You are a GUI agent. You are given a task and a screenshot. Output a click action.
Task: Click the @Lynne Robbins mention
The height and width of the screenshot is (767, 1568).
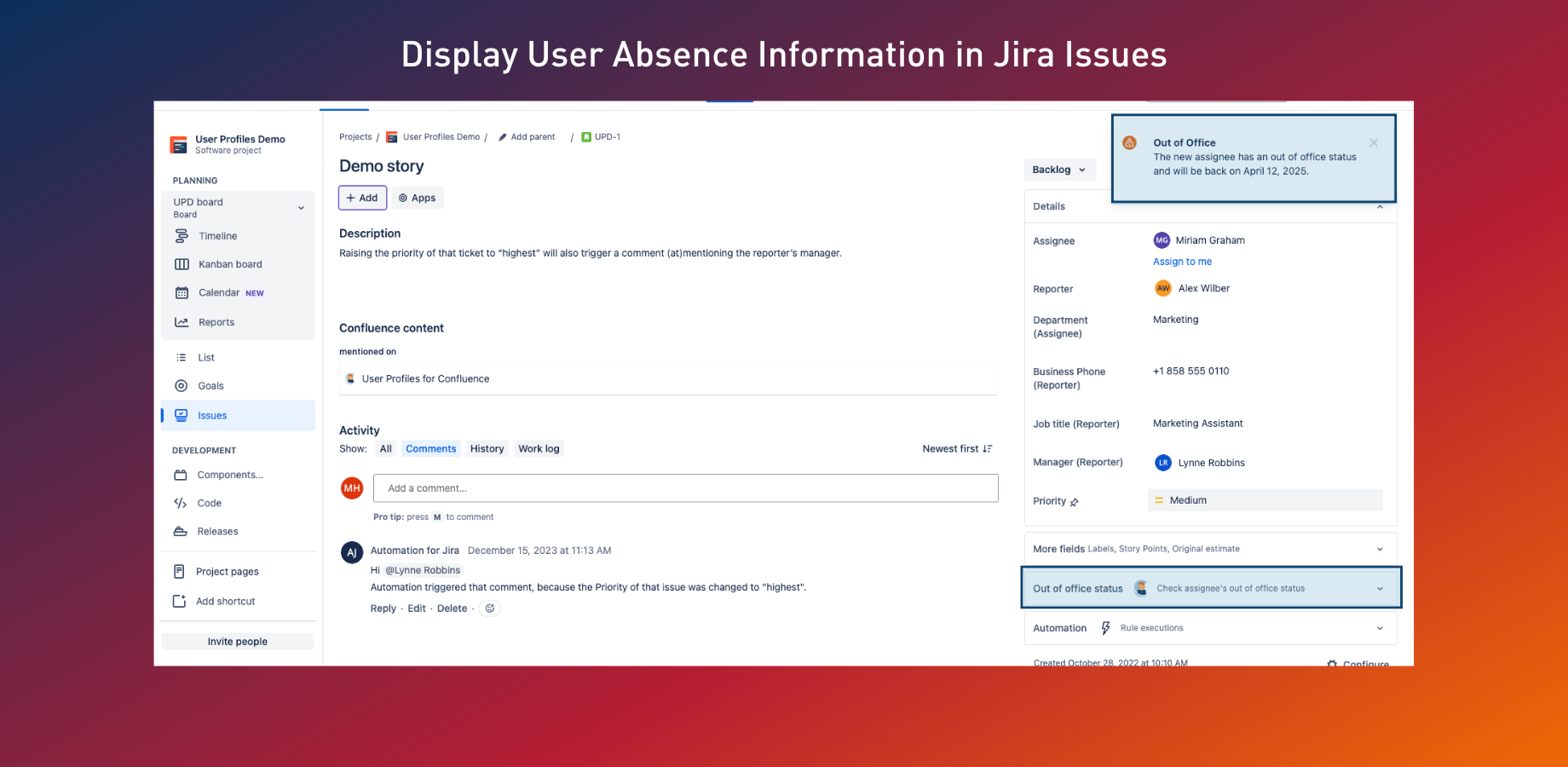pyautogui.click(x=423, y=570)
